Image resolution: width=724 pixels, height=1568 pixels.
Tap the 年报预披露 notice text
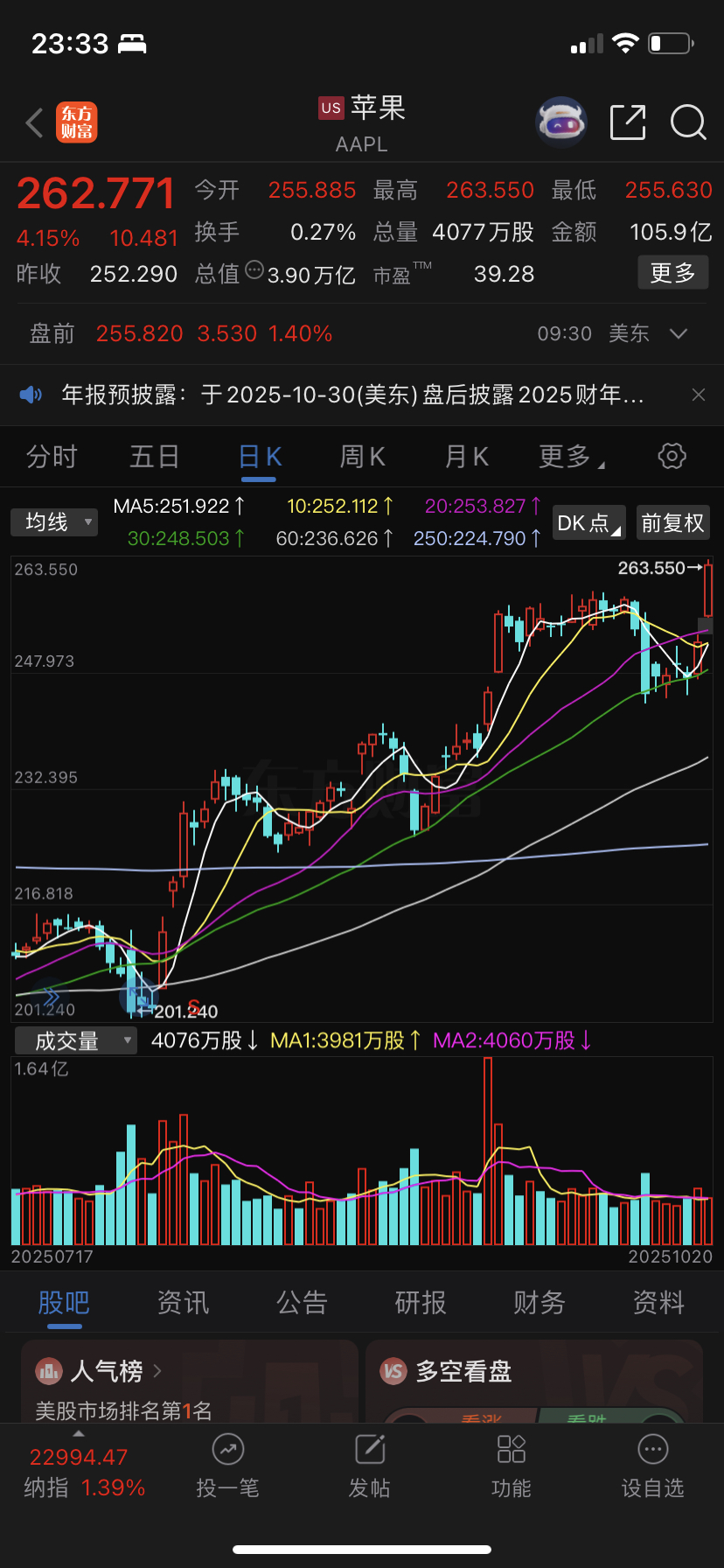[352, 395]
